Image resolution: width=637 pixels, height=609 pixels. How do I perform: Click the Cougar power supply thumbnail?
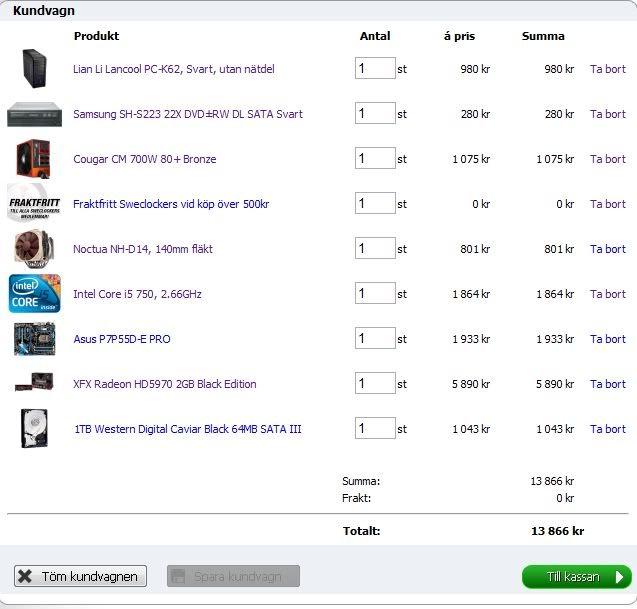point(34,159)
